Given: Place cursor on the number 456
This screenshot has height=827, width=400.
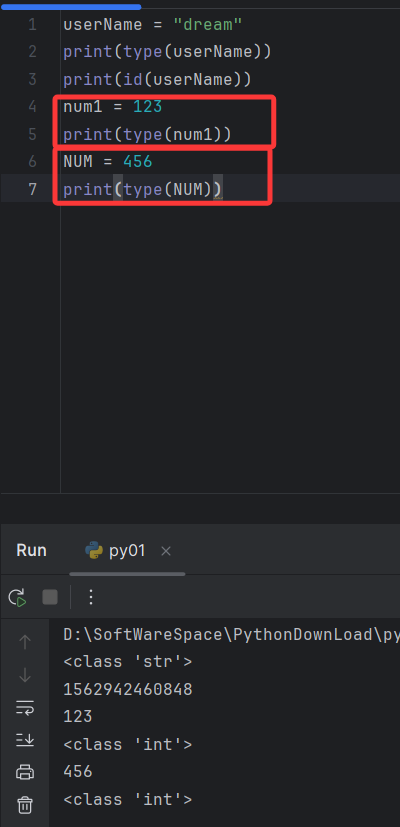Looking at the screenshot, I should click(x=138, y=161).
